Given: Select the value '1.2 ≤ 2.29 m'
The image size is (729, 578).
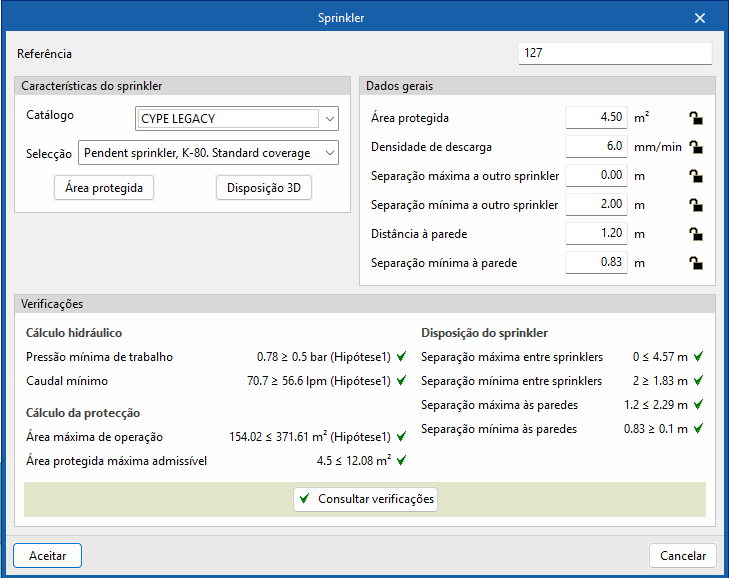Looking at the screenshot, I should pyautogui.click(x=656, y=405).
